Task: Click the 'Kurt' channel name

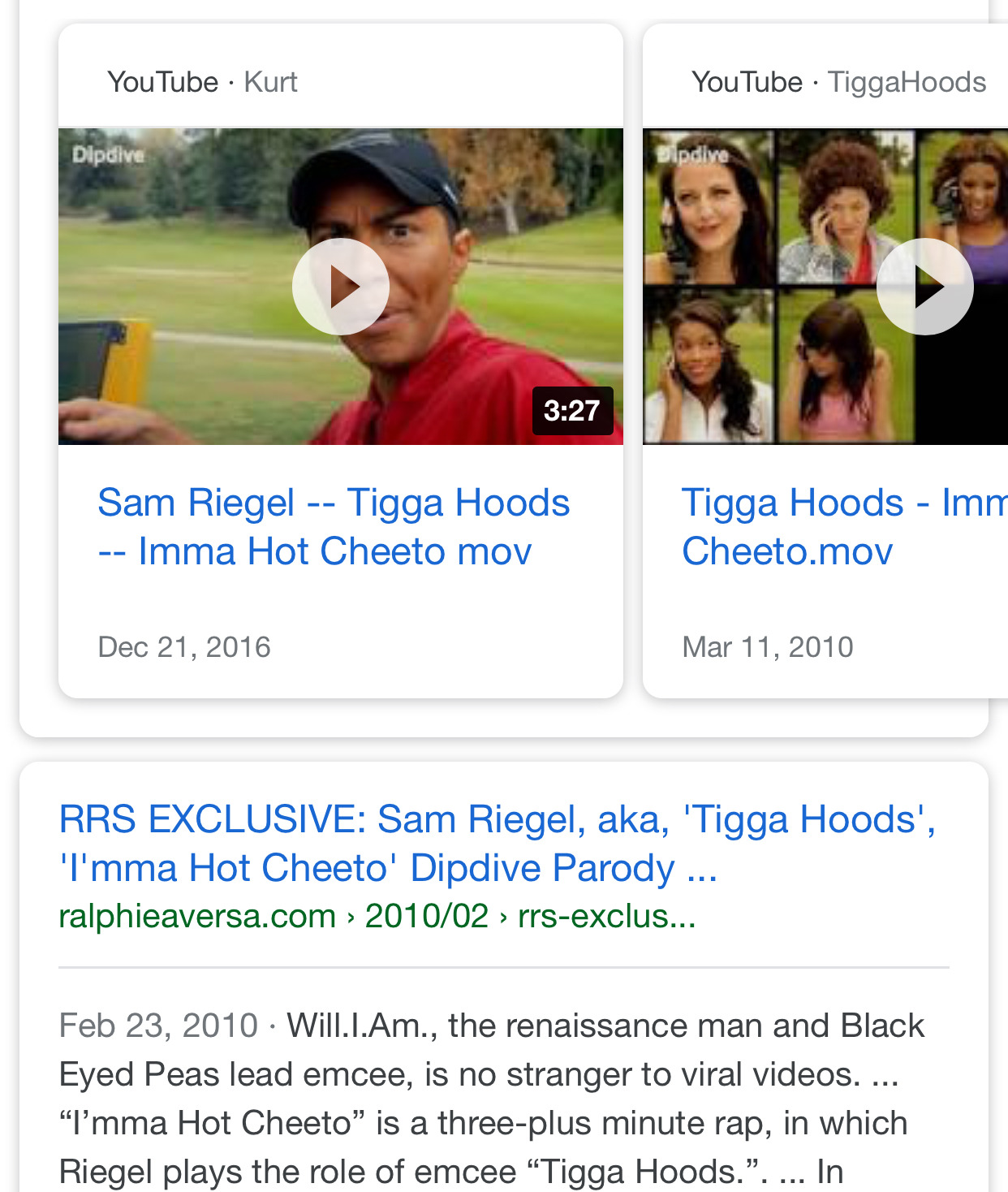Action: click(x=271, y=81)
